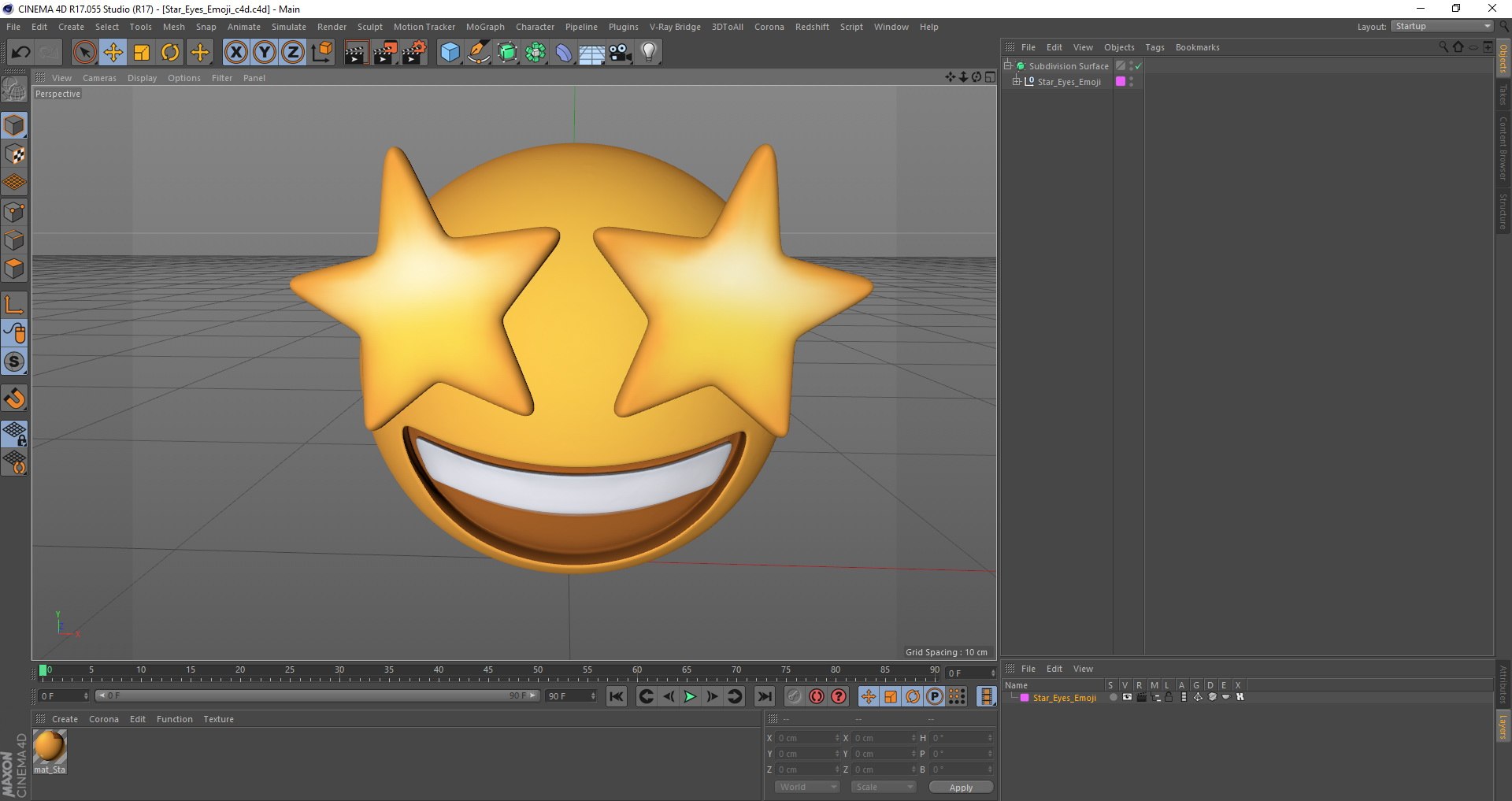Activate the Rotate tool

(x=170, y=53)
